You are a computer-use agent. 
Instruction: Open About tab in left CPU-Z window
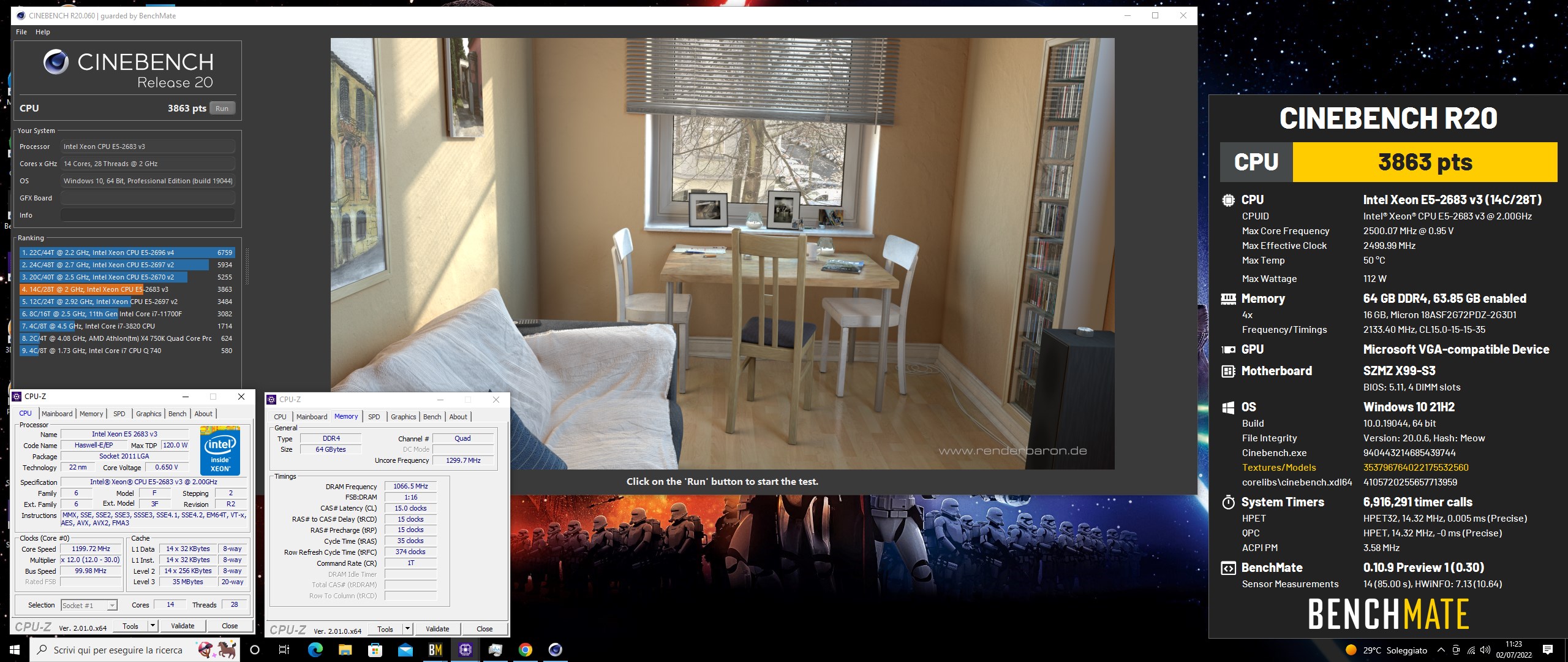click(x=203, y=414)
